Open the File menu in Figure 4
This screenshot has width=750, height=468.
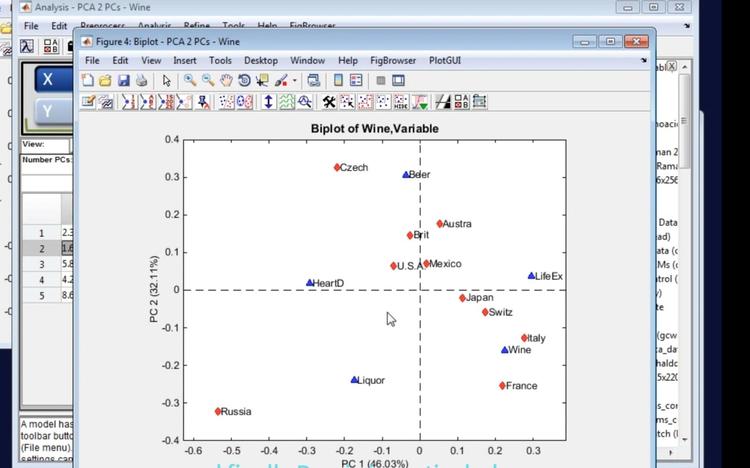92,60
